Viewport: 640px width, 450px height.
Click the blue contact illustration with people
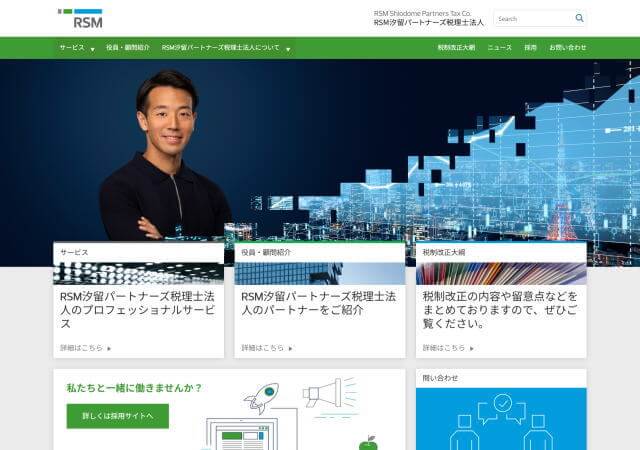501,419
